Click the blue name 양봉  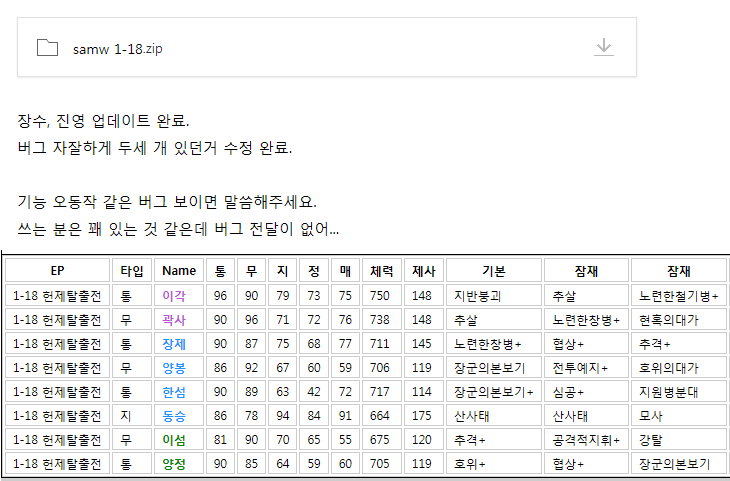pos(174,368)
